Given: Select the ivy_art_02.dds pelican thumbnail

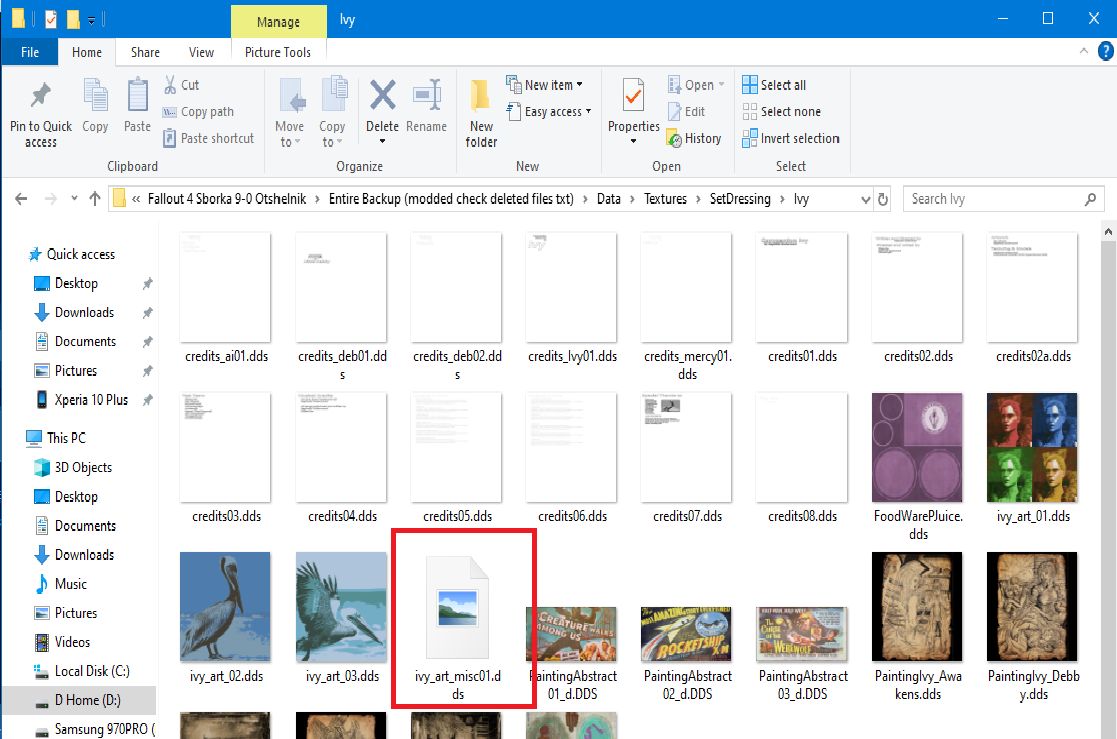Looking at the screenshot, I should coord(225,606).
